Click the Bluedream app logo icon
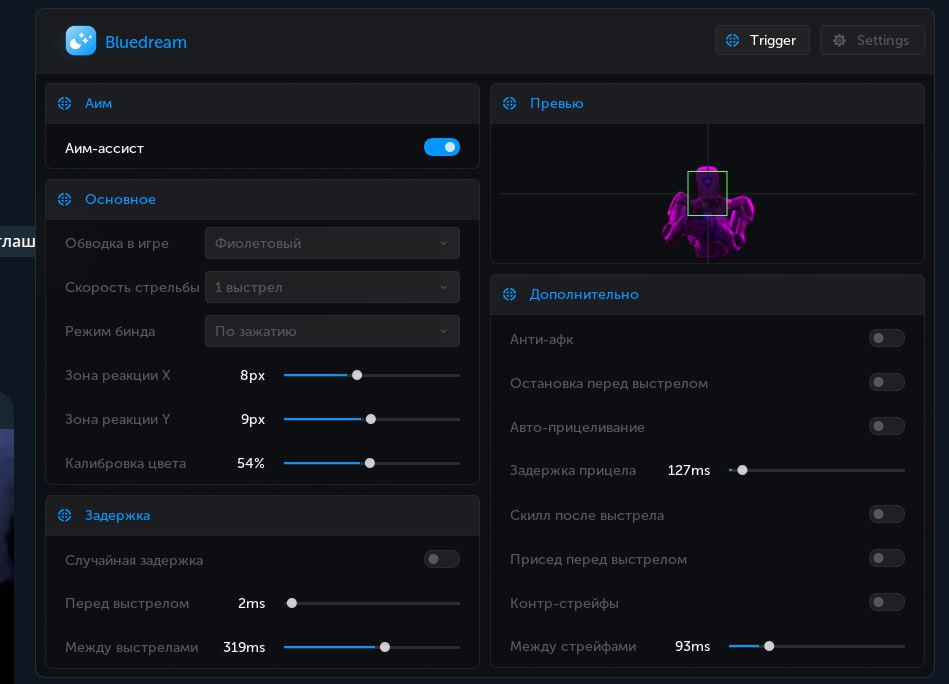 [81, 41]
